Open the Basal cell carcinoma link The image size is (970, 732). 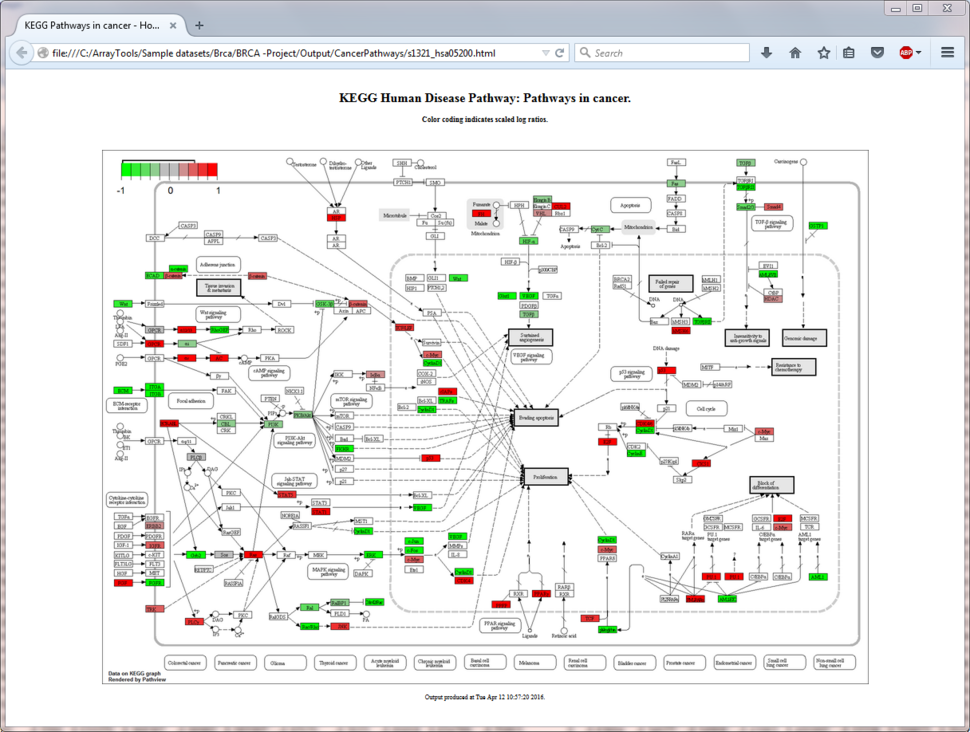[485, 662]
